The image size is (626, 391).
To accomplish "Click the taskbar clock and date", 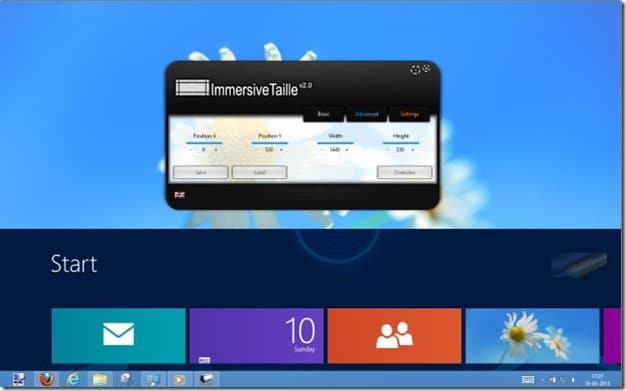I will click(598, 380).
